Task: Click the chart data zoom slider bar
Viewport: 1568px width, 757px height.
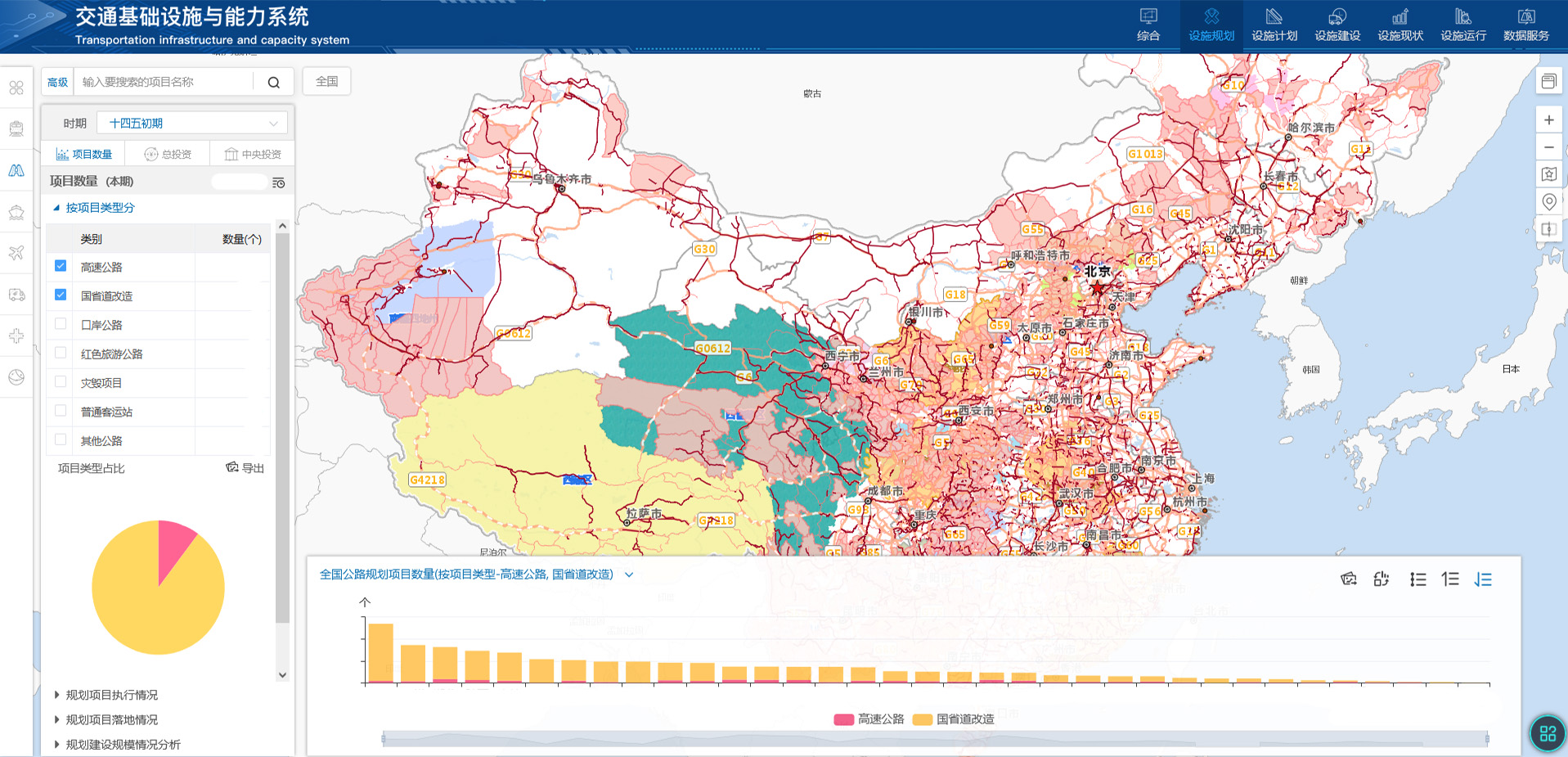Action: pos(934,739)
